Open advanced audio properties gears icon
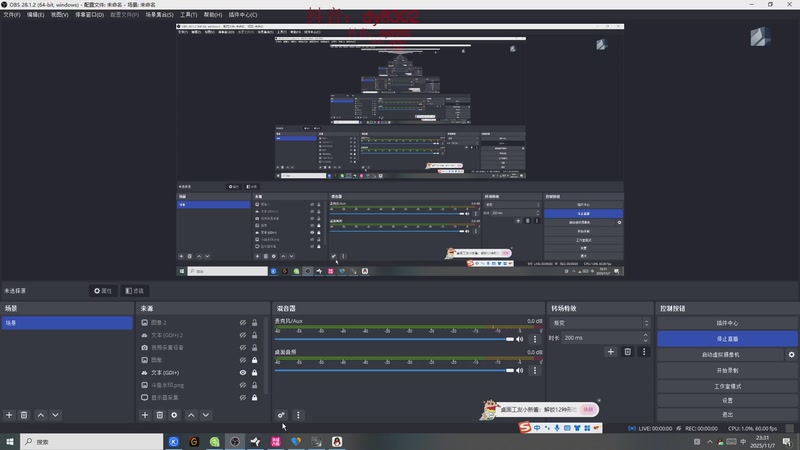800x450 pixels. click(281, 415)
